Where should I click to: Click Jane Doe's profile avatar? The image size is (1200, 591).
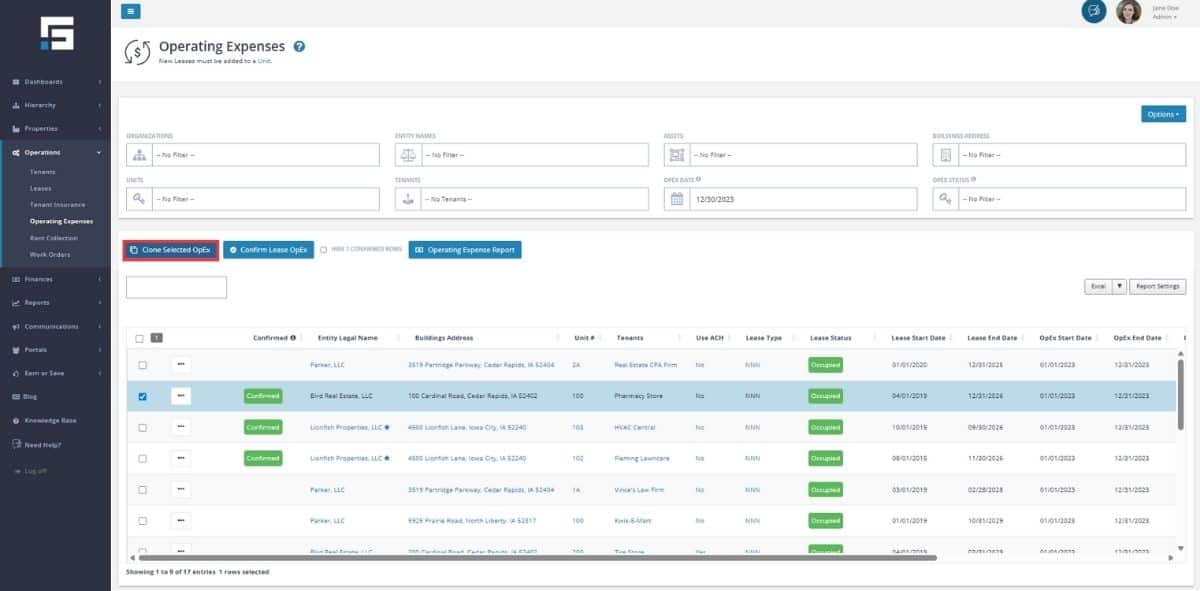click(1128, 11)
